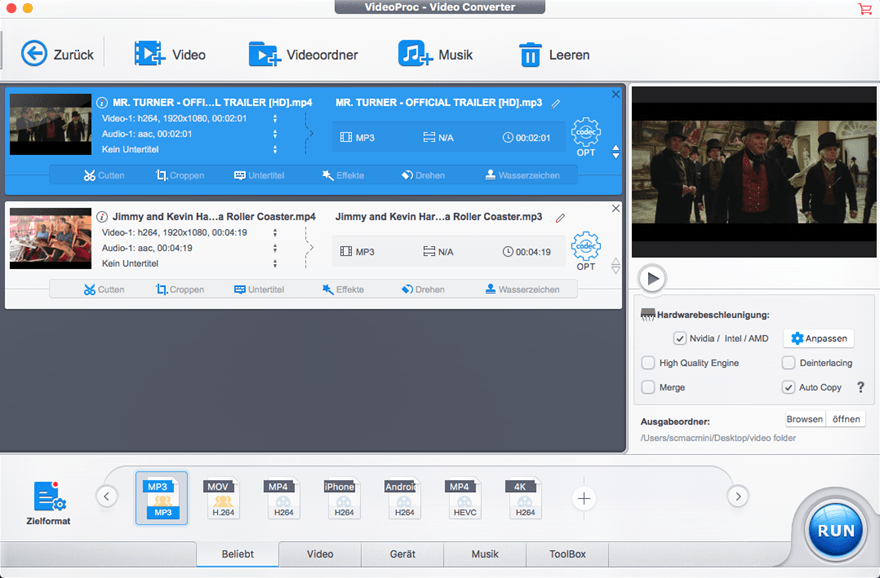The width and height of the screenshot is (880, 578).
Task: Enable High Quality Engine
Action: tap(648, 363)
